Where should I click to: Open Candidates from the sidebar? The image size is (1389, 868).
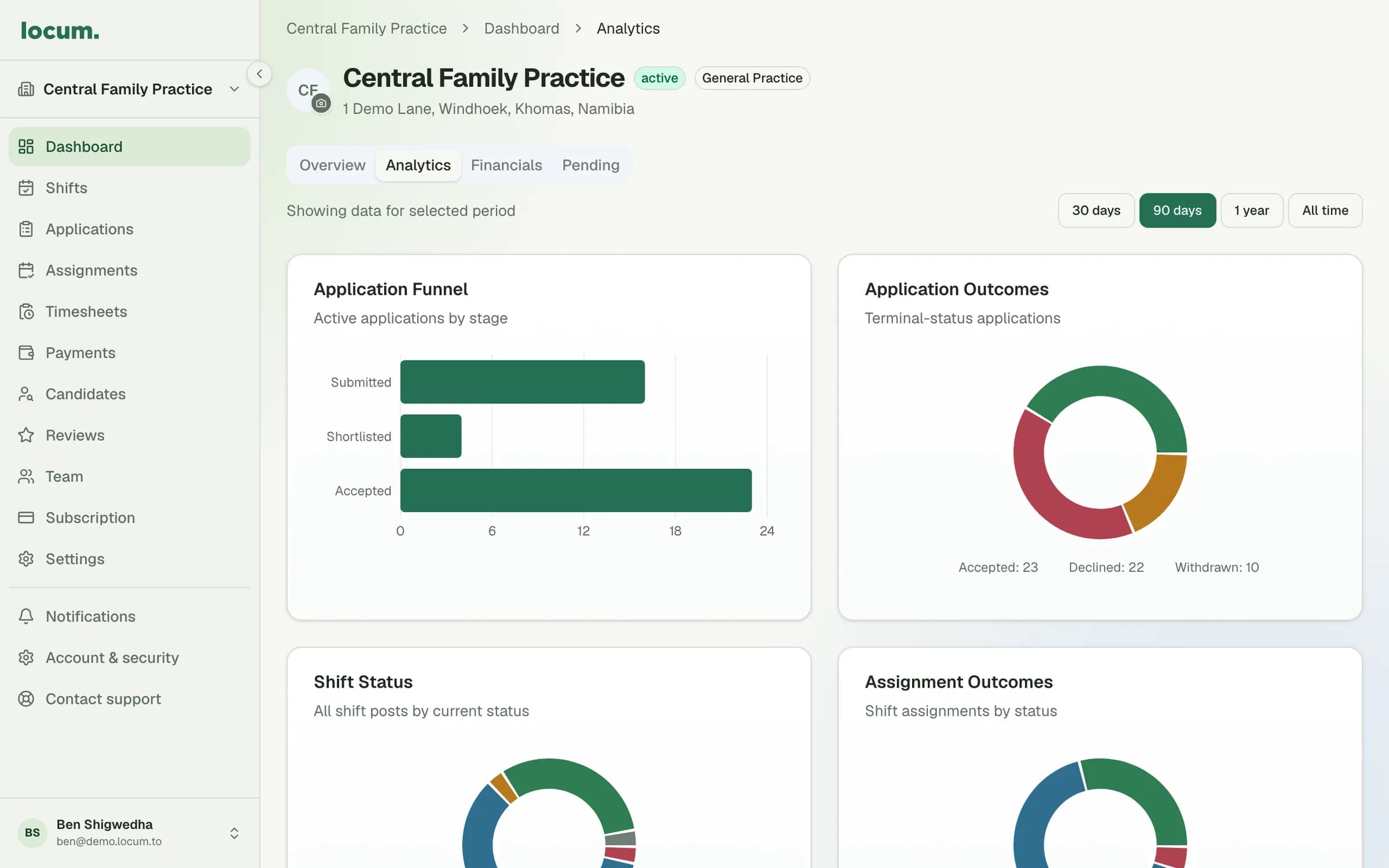(130, 394)
